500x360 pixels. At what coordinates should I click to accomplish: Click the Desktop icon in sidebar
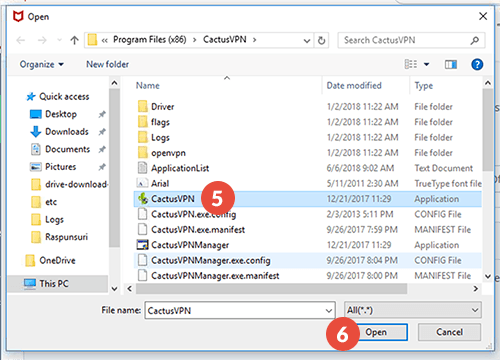36,114
